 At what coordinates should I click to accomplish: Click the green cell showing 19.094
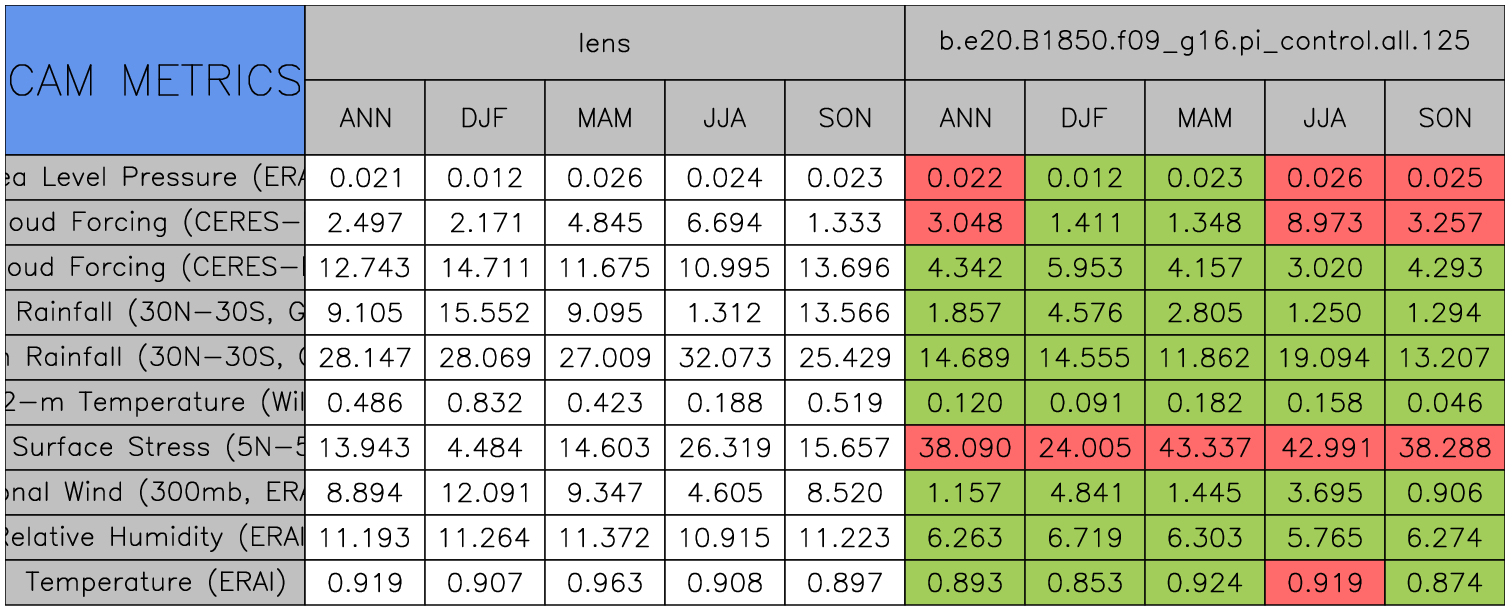pos(1324,357)
